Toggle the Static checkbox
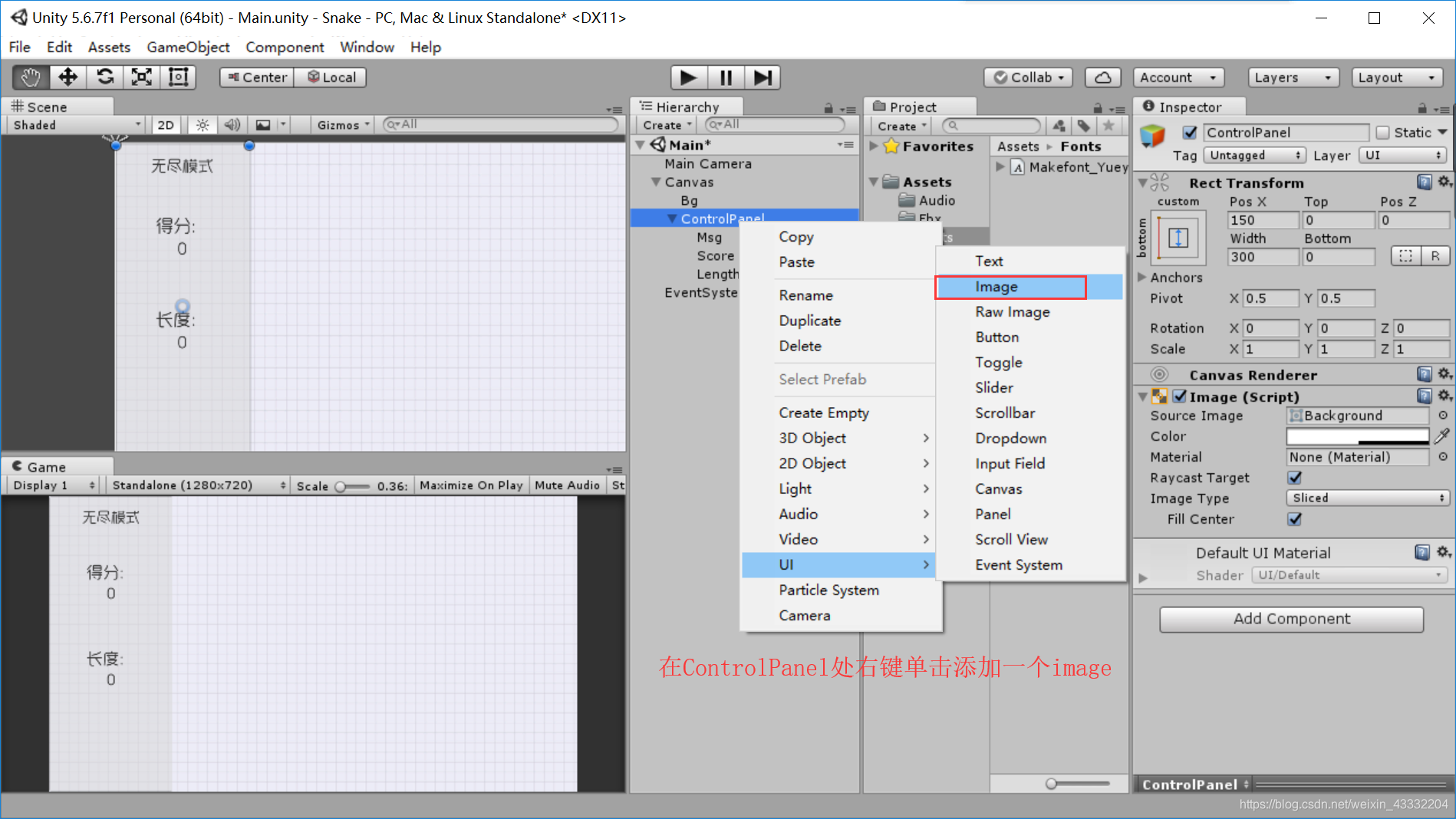The height and width of the screenshot is (819, 1456). pyautogui.click(x=1383, y=133)
